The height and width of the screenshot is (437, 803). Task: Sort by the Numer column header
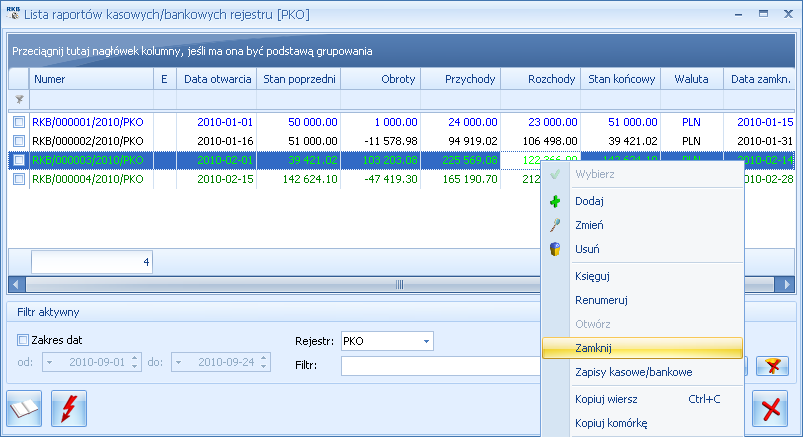pos(91,79)
